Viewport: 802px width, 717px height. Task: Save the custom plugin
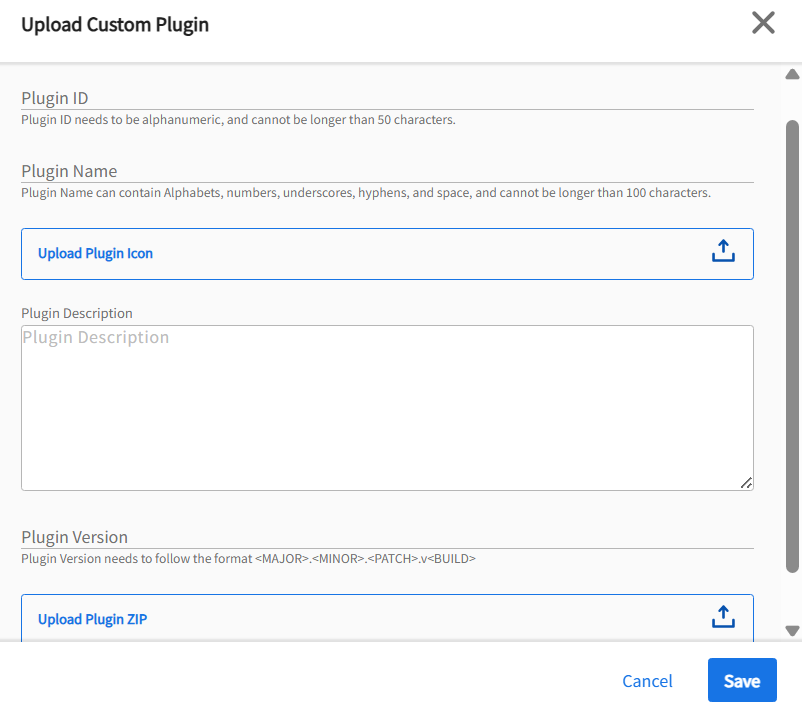[x=741, y=681]
